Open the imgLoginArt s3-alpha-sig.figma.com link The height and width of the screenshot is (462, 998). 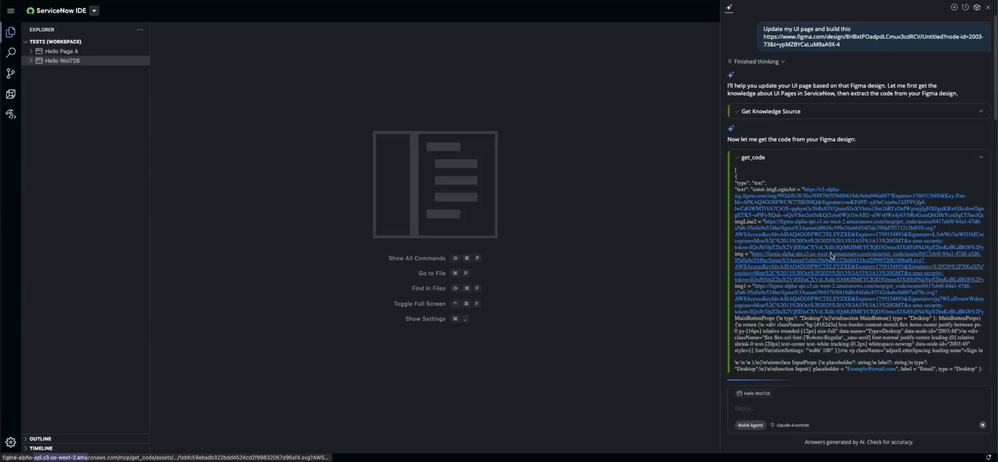tap(859, 203)
